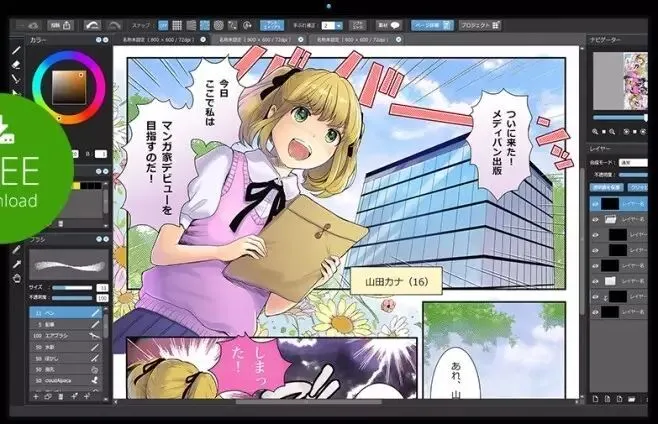The image size is (658, 424).
Task: Select the ペン brush in the list
Action: coord(66,313)
